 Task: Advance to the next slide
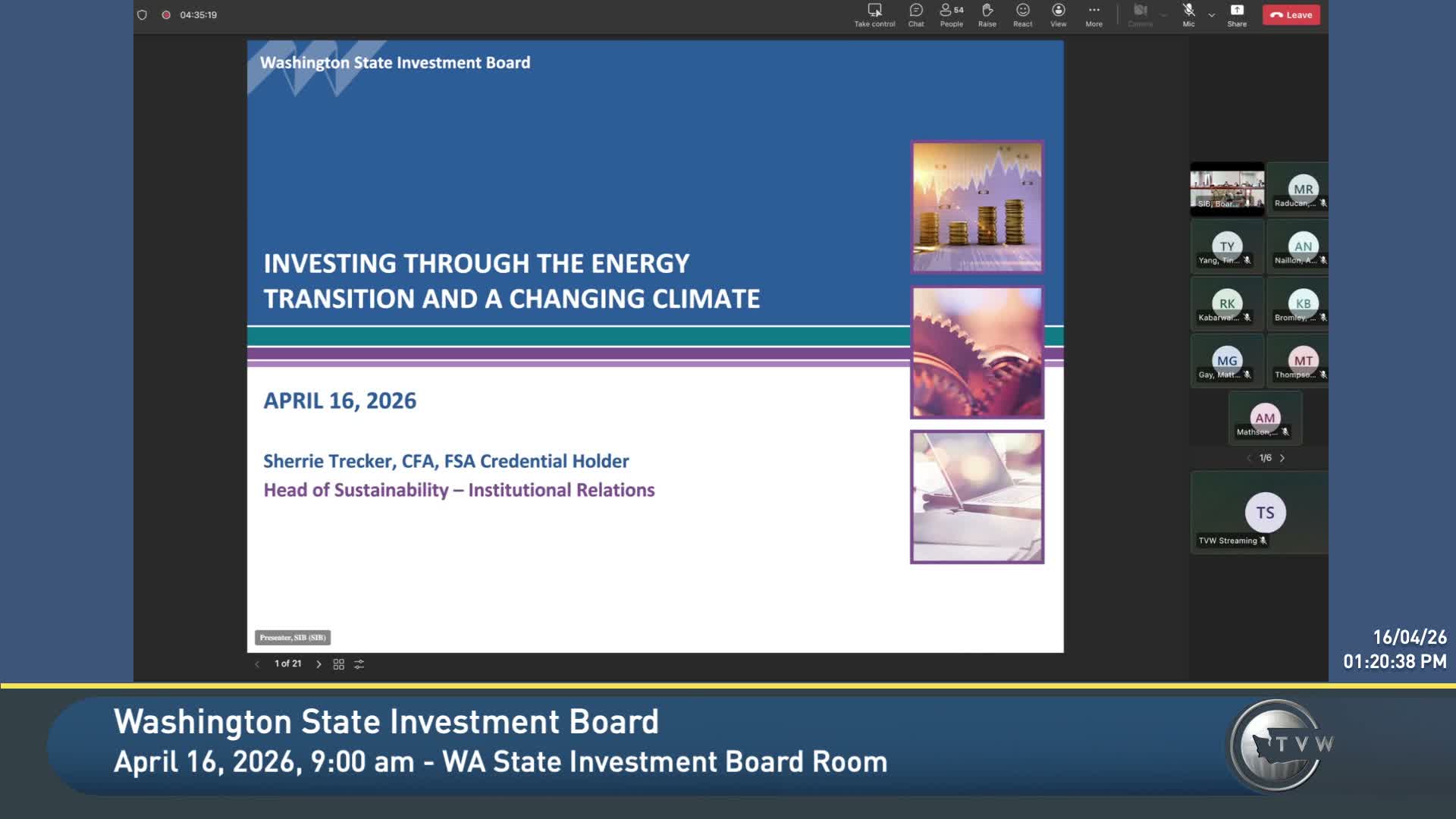pos(318,664)
